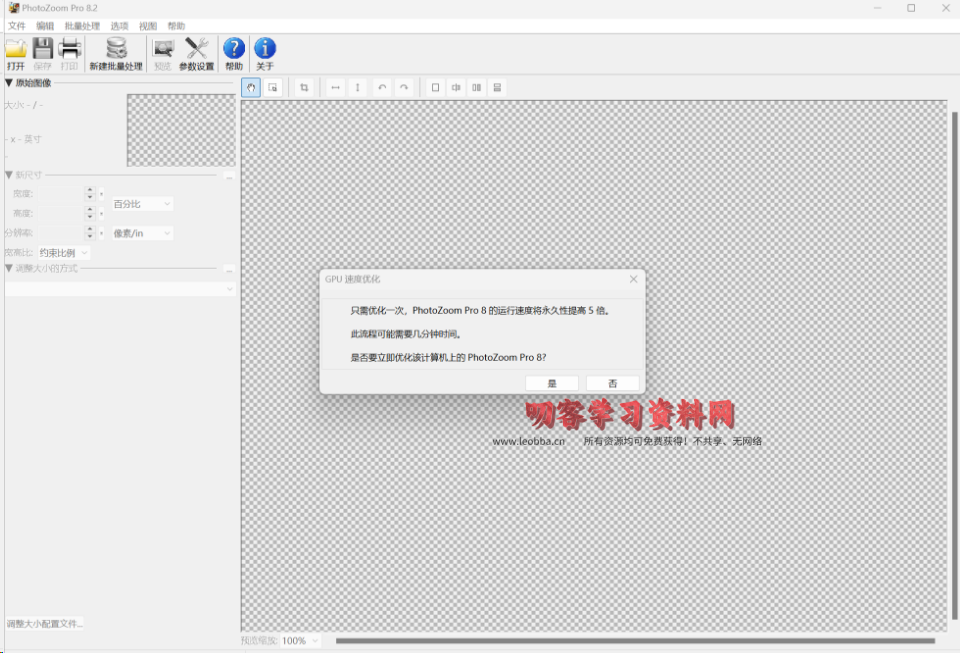The height and width of the screenshot is (653, 960).
Task: Click the horizontal scrollbar under preview
Action: click(x=635, y=641)
